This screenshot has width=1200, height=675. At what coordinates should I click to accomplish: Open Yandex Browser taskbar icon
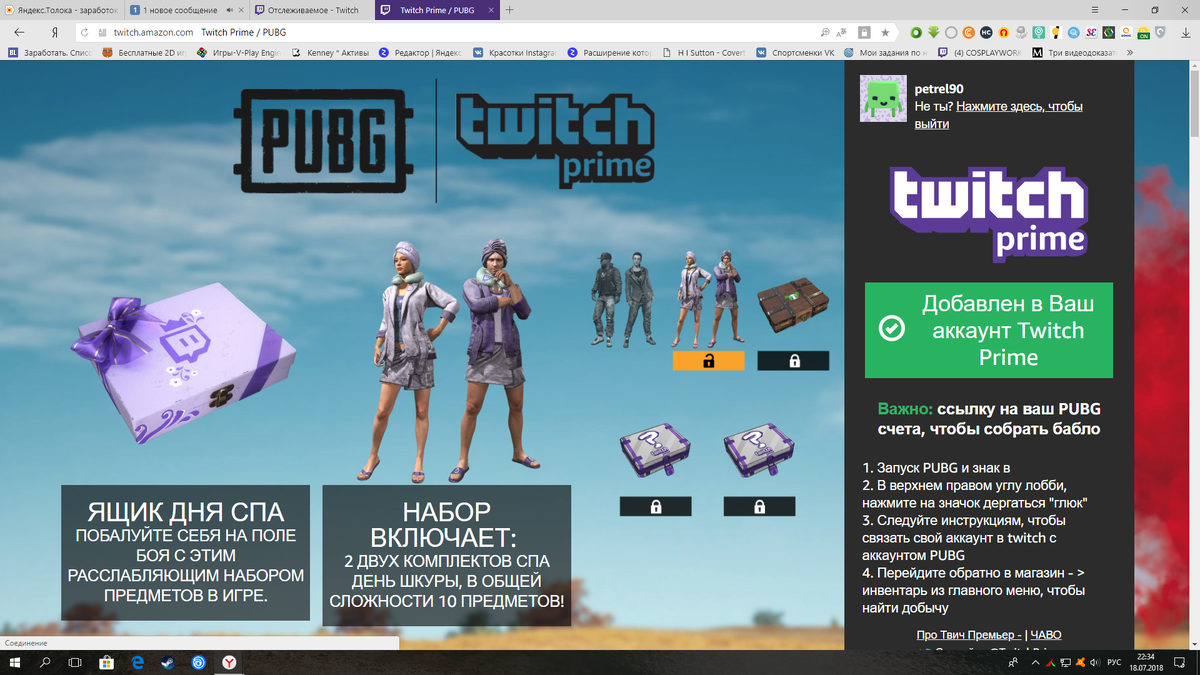(x=229, y=662)
